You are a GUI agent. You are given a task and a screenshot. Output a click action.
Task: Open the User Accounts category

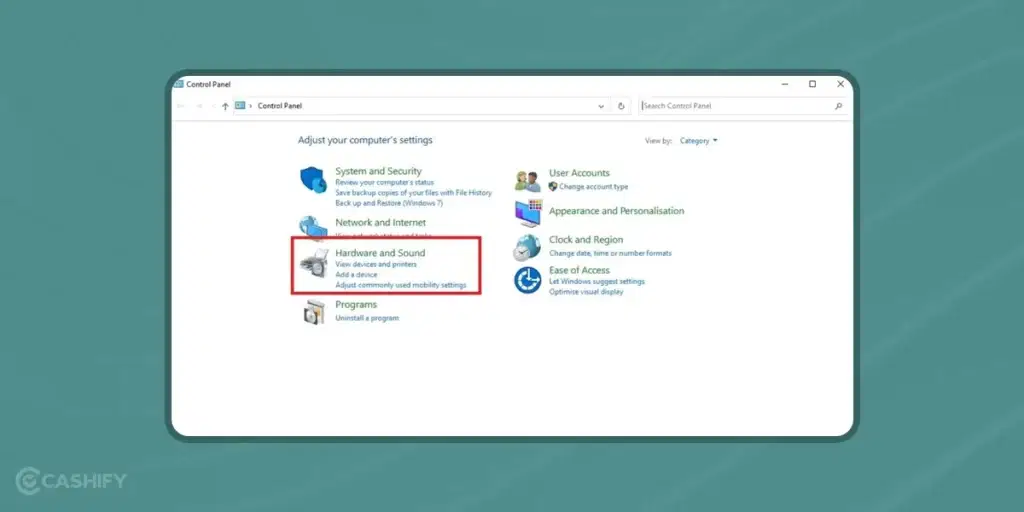(x=579, y=173)
